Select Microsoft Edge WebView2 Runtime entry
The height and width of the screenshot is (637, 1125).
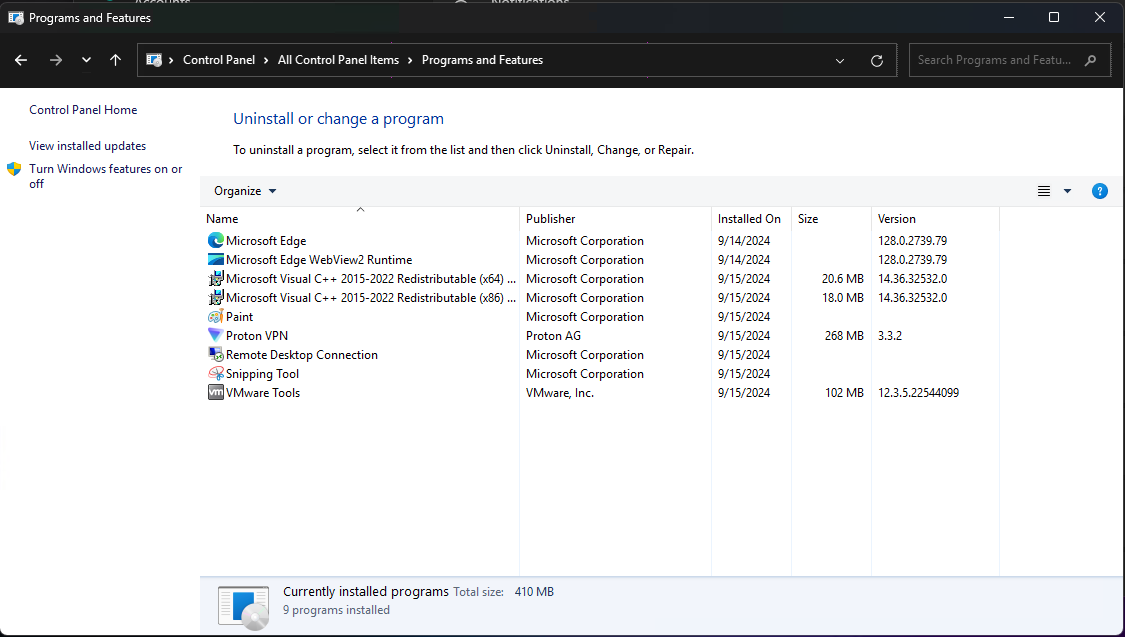tap(319, 260)
